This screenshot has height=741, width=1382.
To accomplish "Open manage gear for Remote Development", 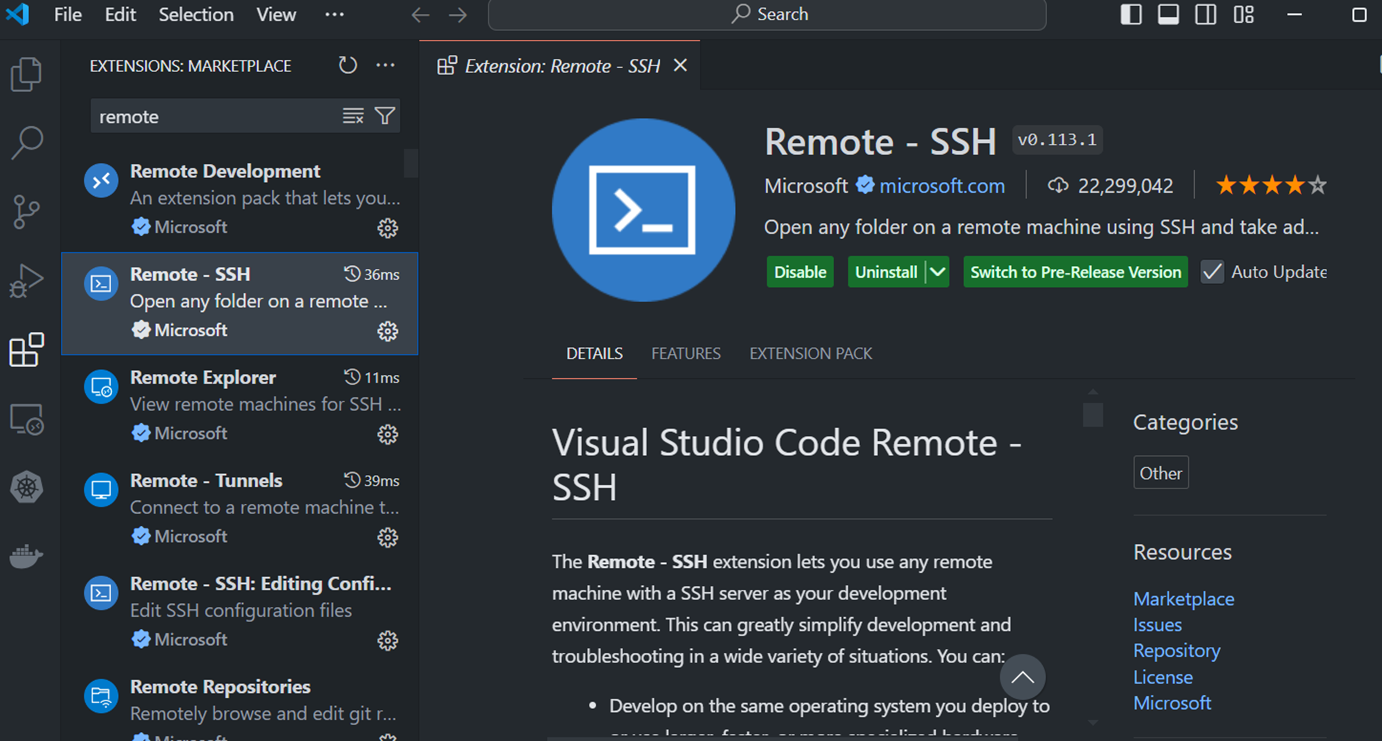I will (388, 228).
